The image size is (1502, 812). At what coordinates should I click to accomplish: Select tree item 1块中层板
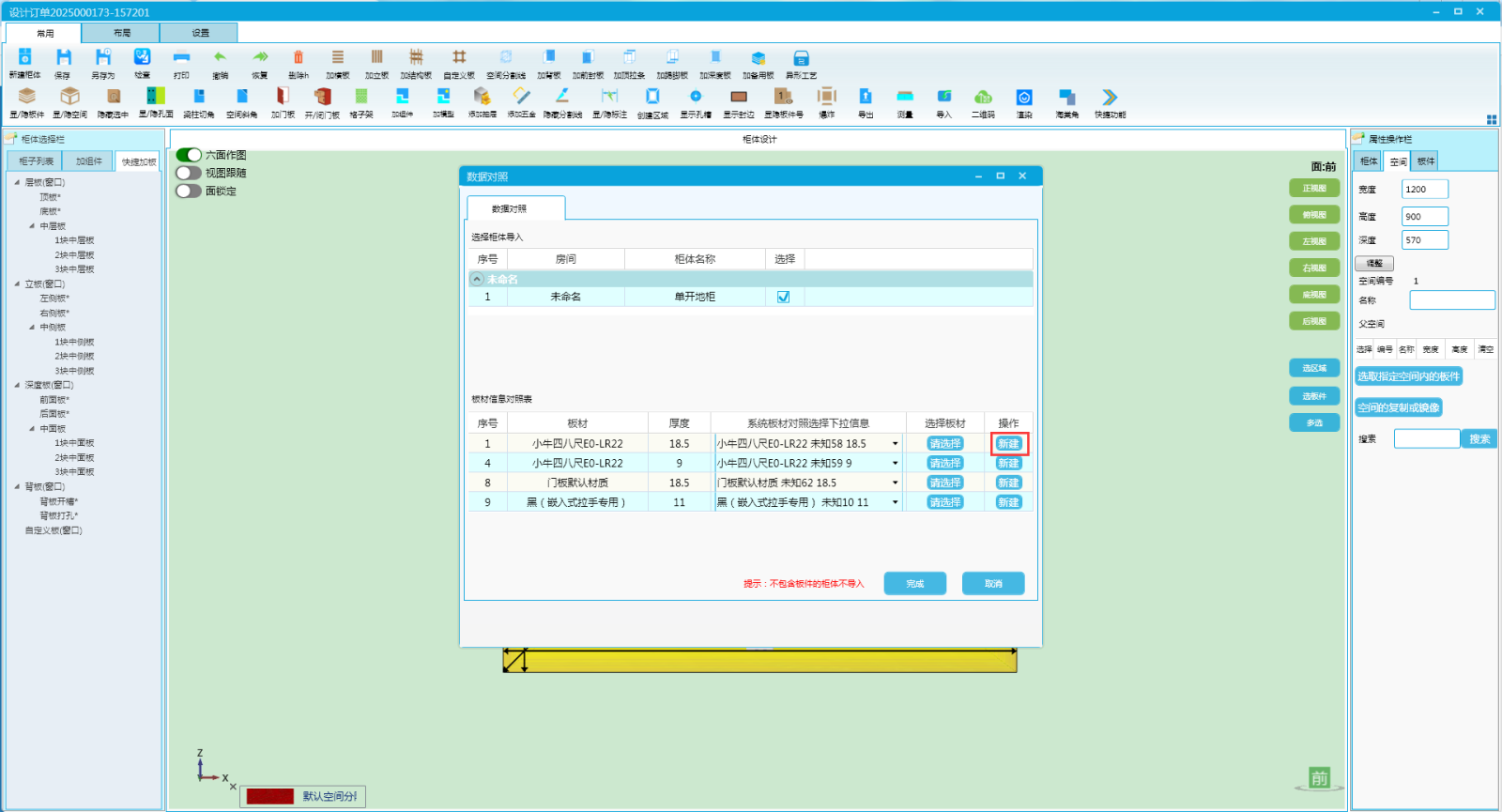74,241
